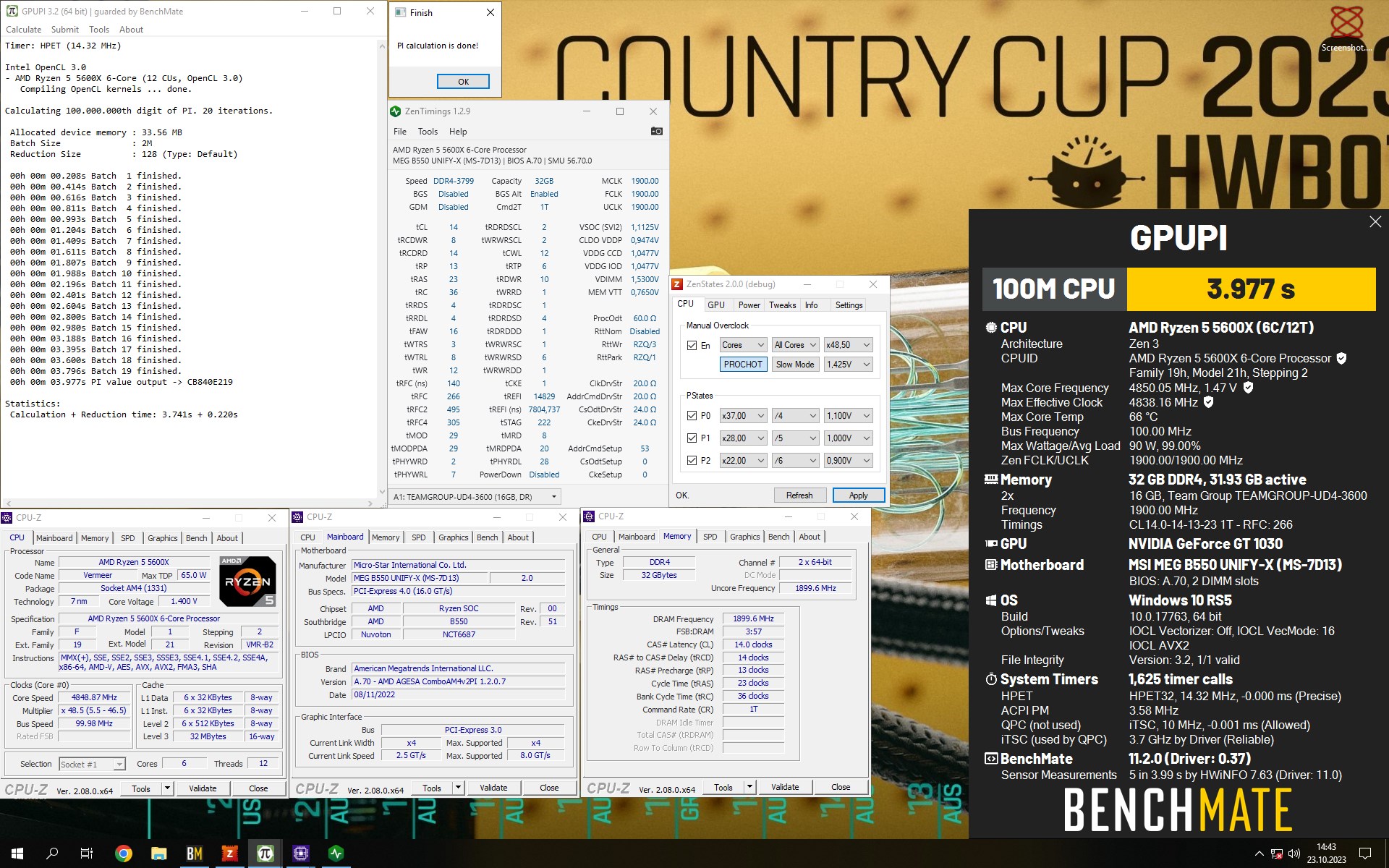1389x868 pixels.
Task: Click OK in the Finish dialog
Action: pyautogui.click(x=463, y=82)
